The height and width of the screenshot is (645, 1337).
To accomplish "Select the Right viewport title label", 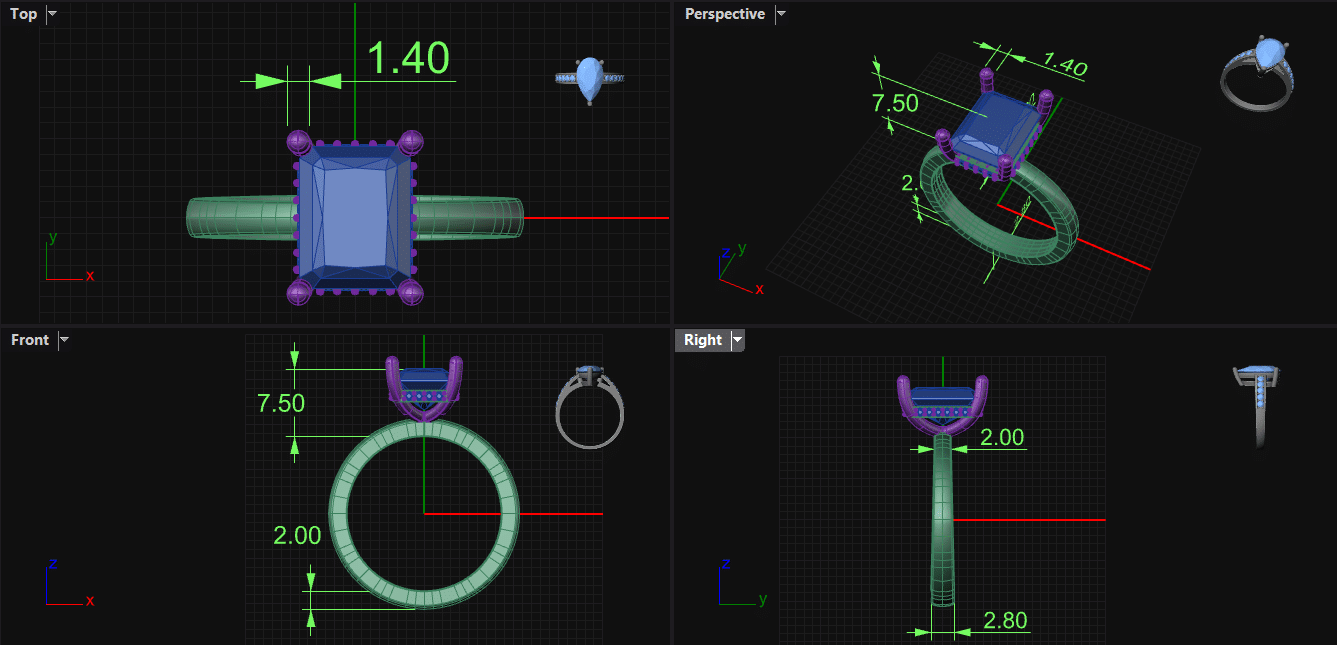I will (702, 340).
